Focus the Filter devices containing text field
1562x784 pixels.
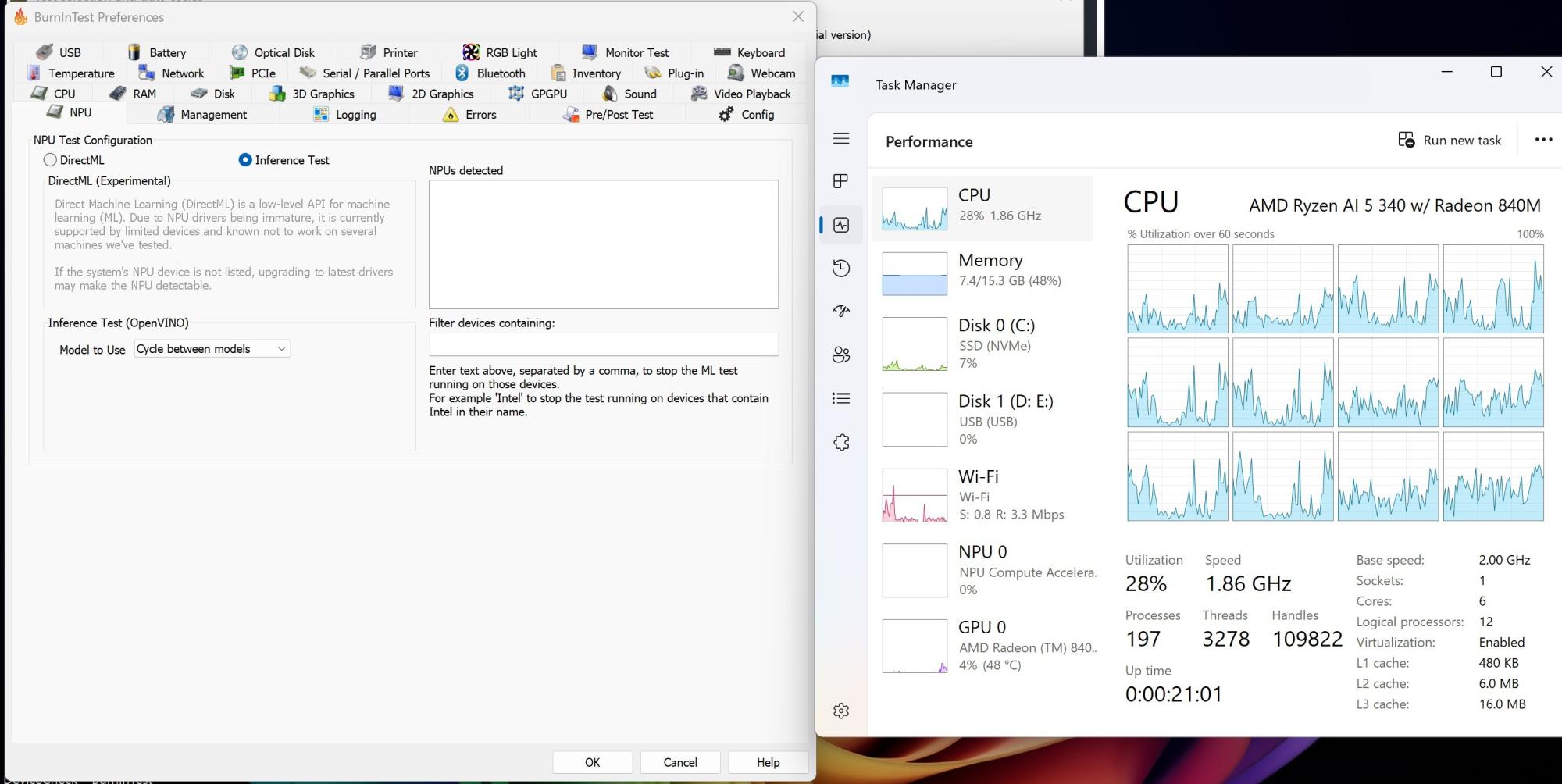coord(603,344)
